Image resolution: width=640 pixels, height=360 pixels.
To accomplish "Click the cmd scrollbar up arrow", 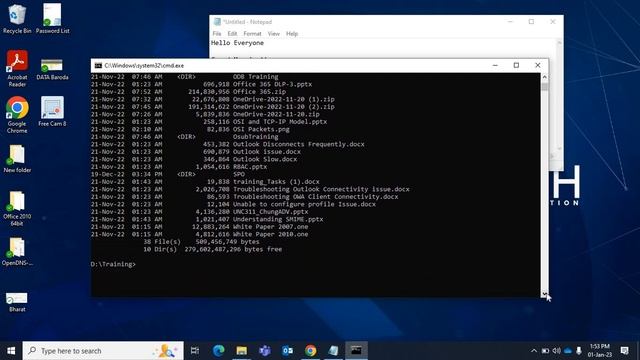I will point(544,77).
